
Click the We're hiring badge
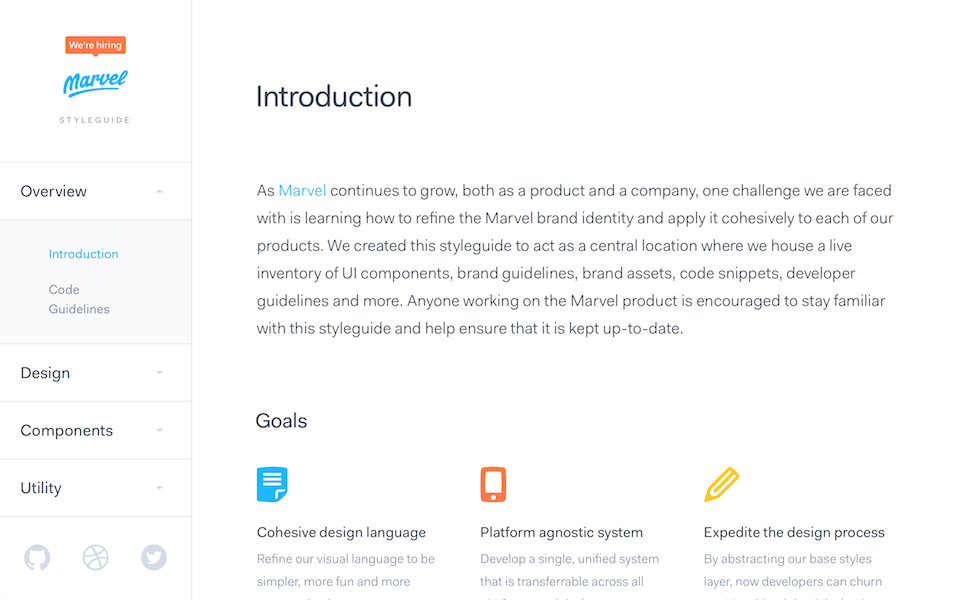96,45
